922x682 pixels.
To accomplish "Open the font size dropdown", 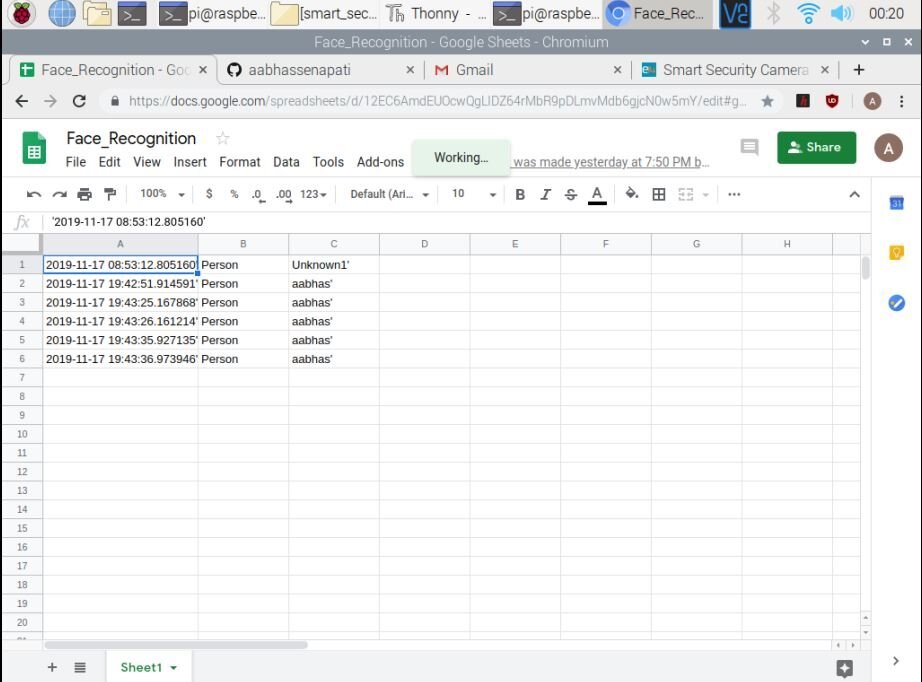I will click(473, 194).
